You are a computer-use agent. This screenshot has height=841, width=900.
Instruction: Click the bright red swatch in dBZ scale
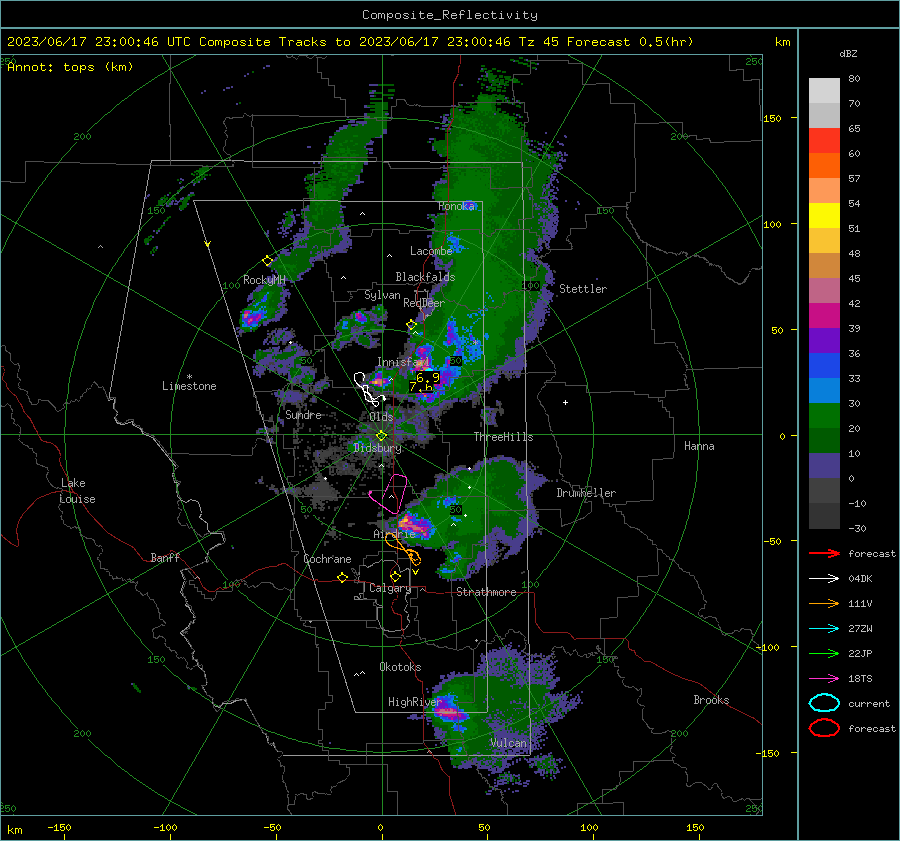click(824, 141)
